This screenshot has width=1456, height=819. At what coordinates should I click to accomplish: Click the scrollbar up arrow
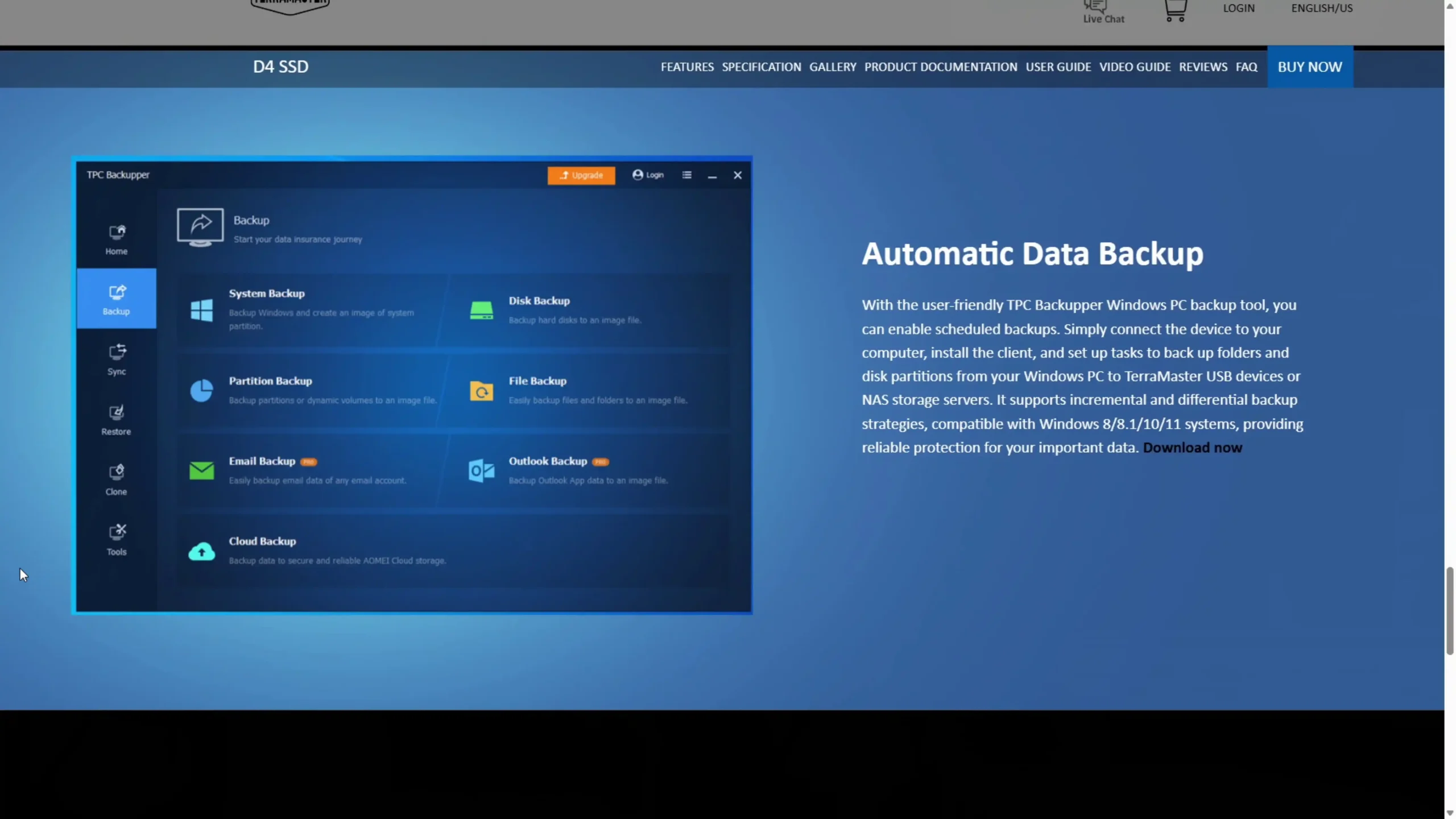point(1450,6)
